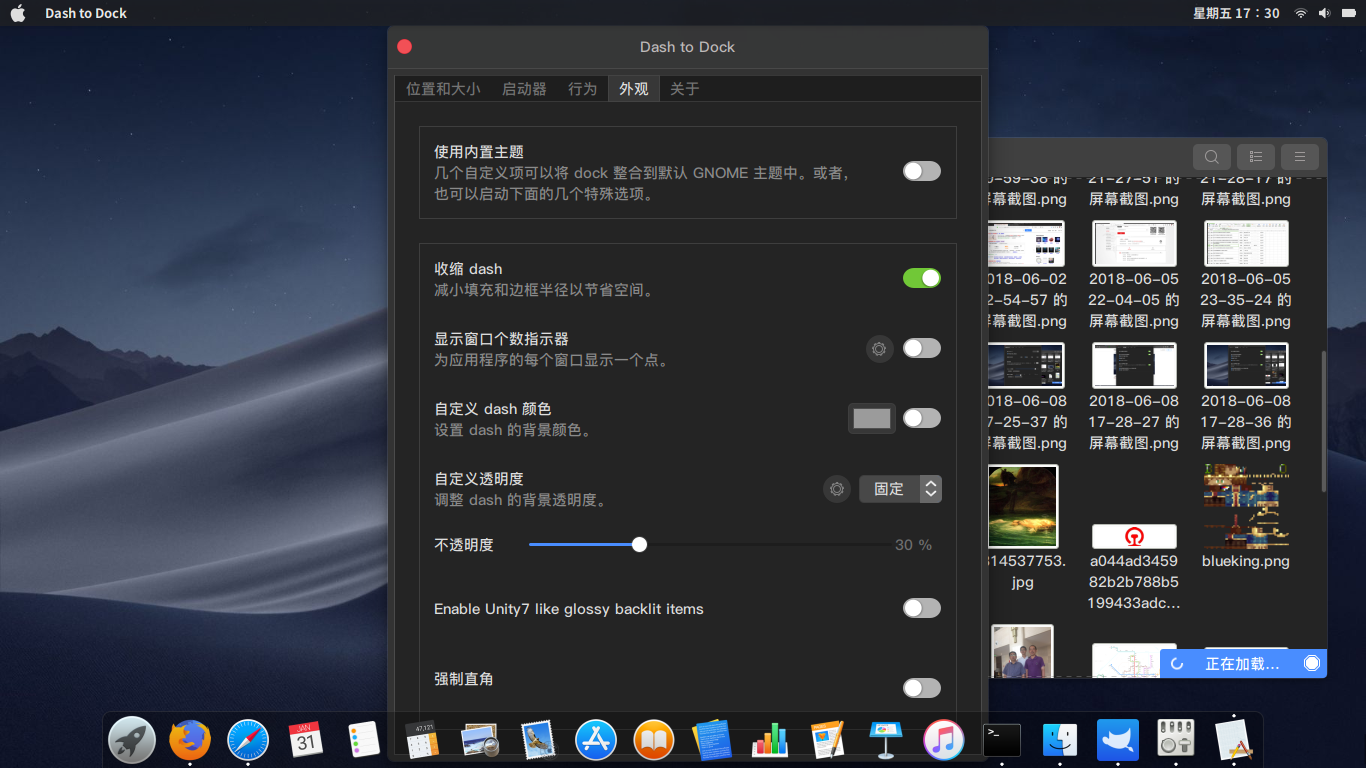Open the Music app from the dock
The width and height of the screenshot is (1366, 768).
(x=943, y=740)
